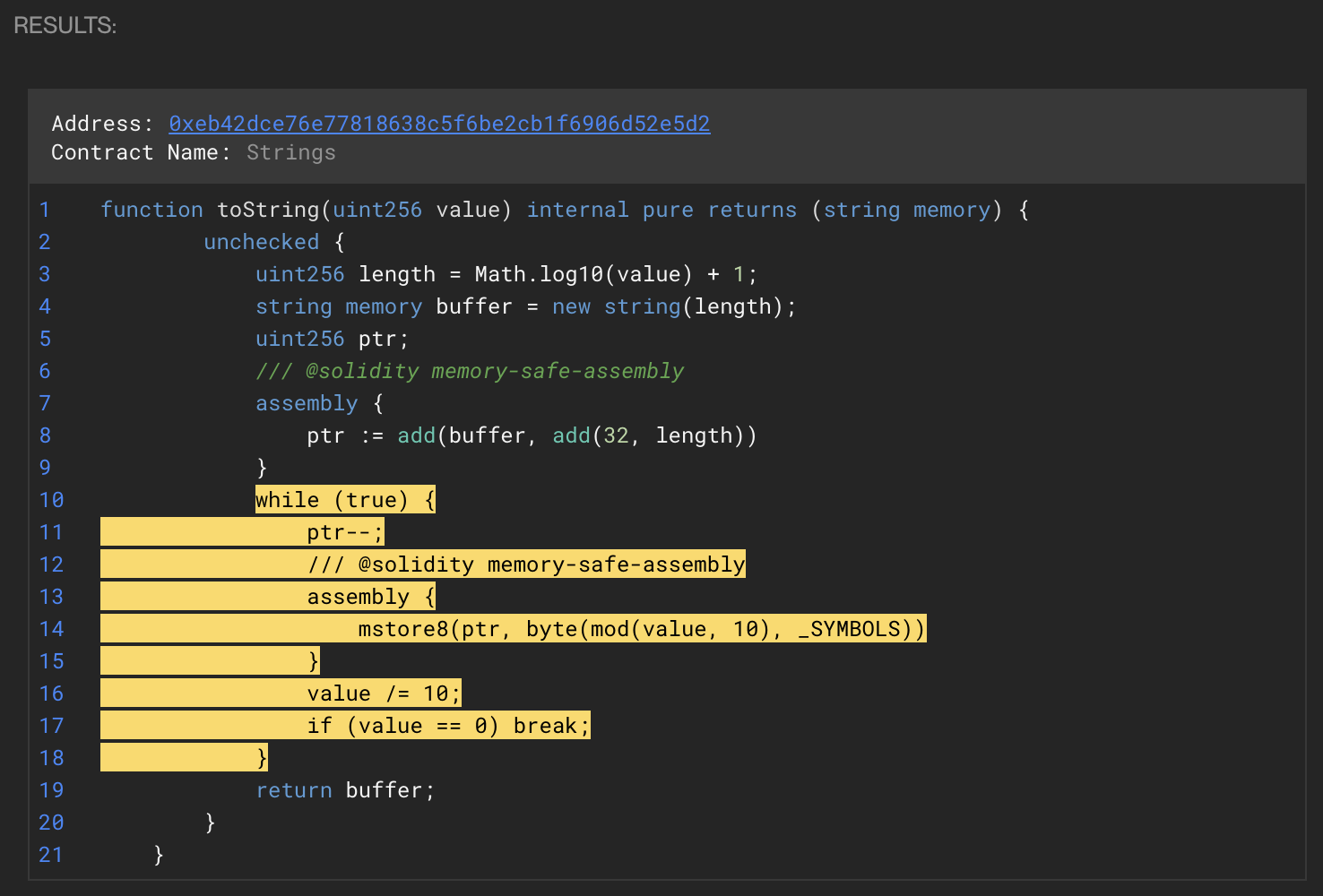
Task: Click the 'return buffer;' statement
Action: 345,791
